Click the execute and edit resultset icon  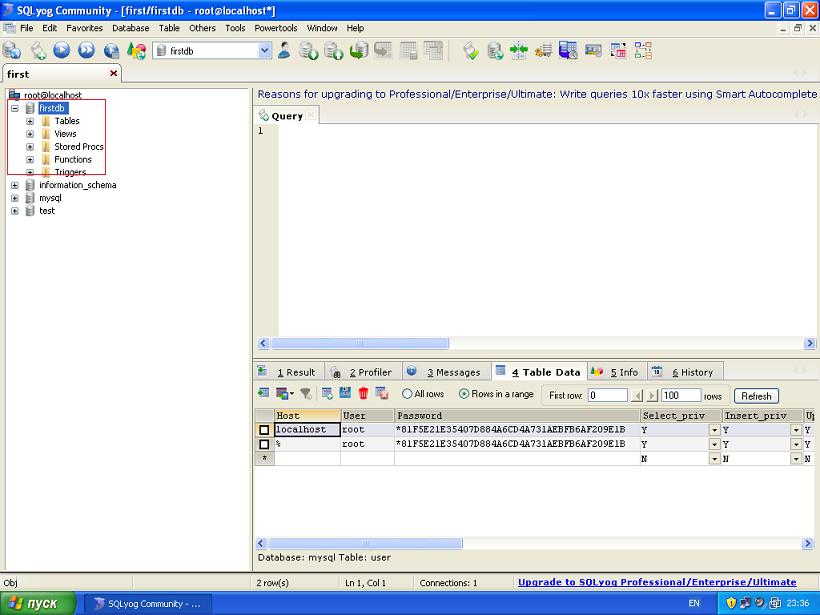pos(111,51)
